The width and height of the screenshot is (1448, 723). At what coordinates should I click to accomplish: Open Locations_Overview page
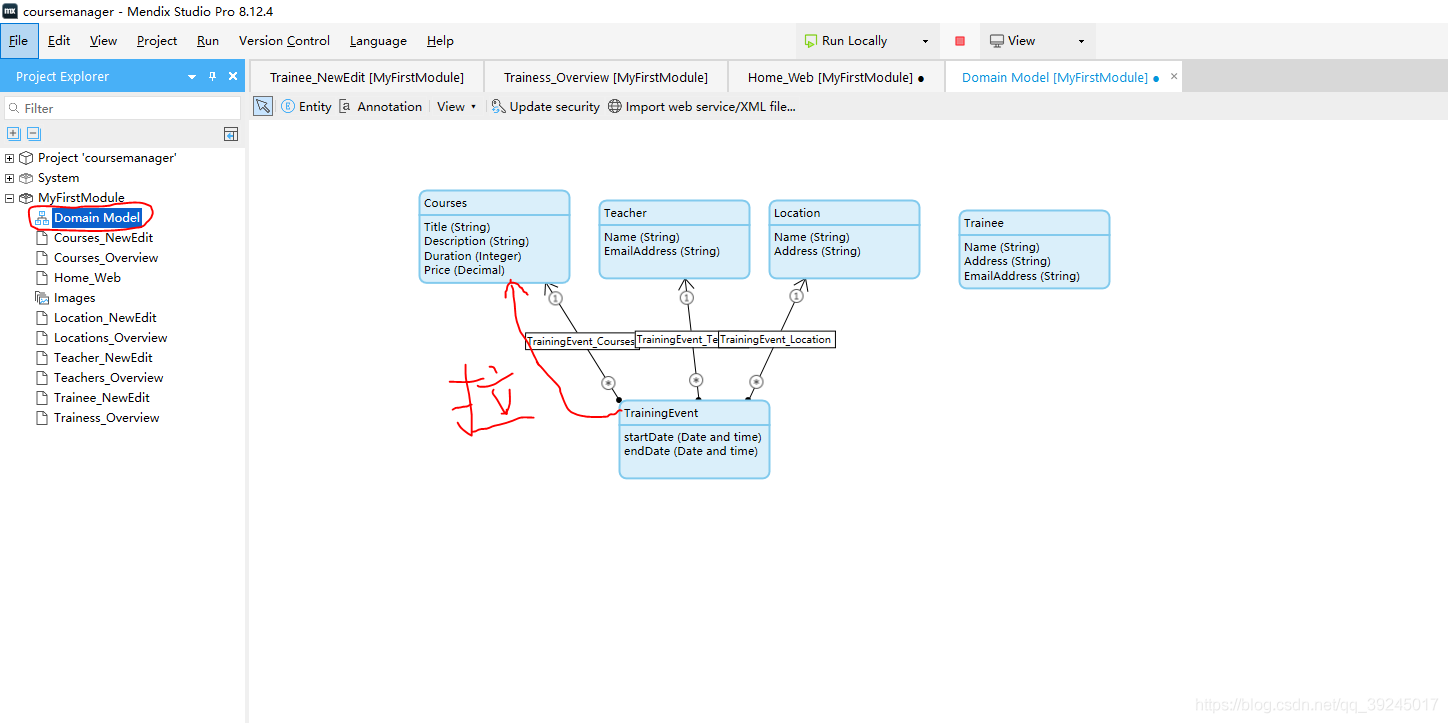(x=110, y=338)
